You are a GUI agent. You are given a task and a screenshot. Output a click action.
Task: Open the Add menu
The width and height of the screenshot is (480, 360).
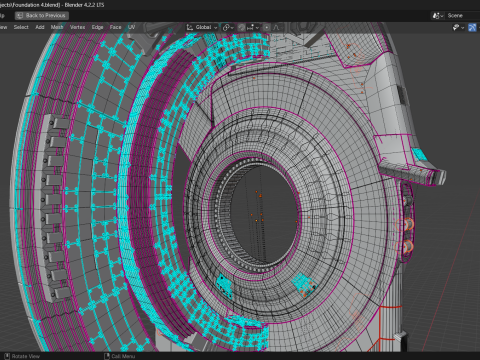(x=40, y=27)
